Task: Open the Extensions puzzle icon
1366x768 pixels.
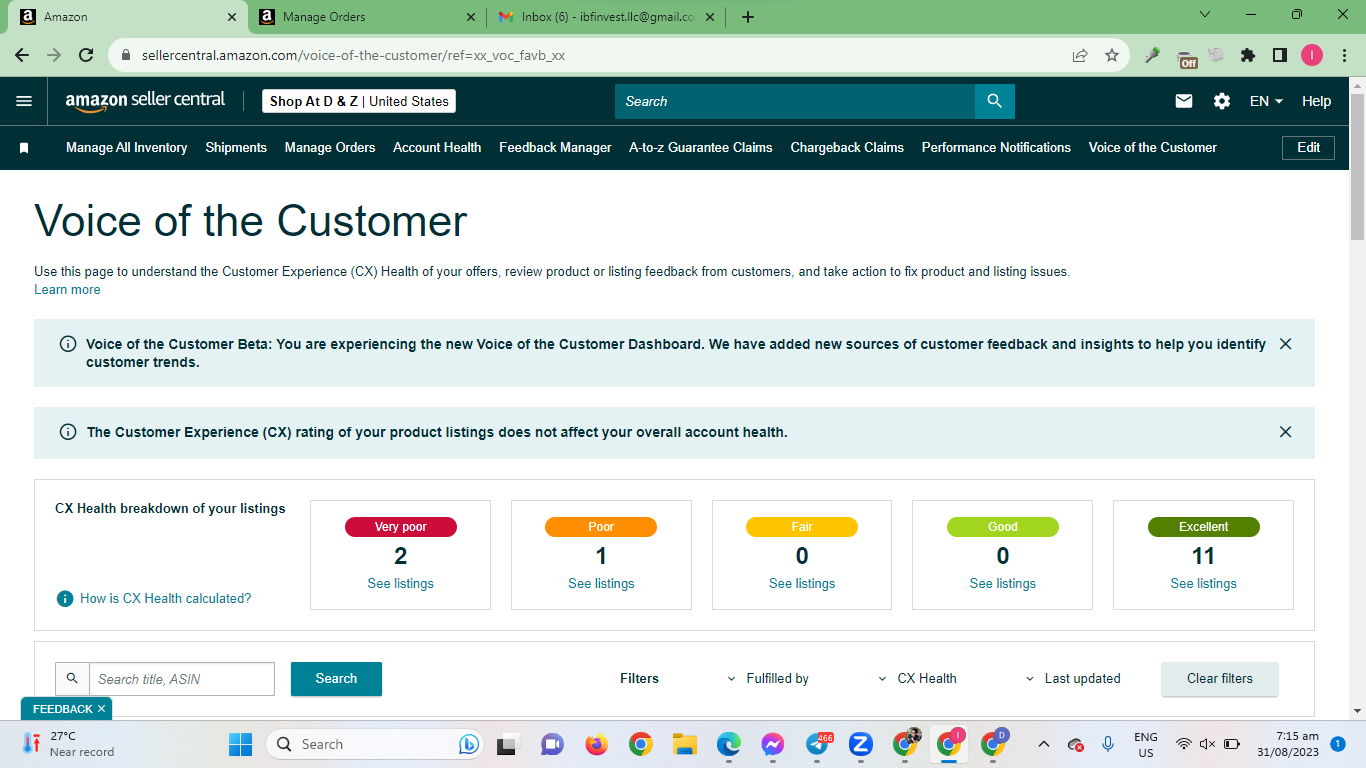Action: [1248, 56]
